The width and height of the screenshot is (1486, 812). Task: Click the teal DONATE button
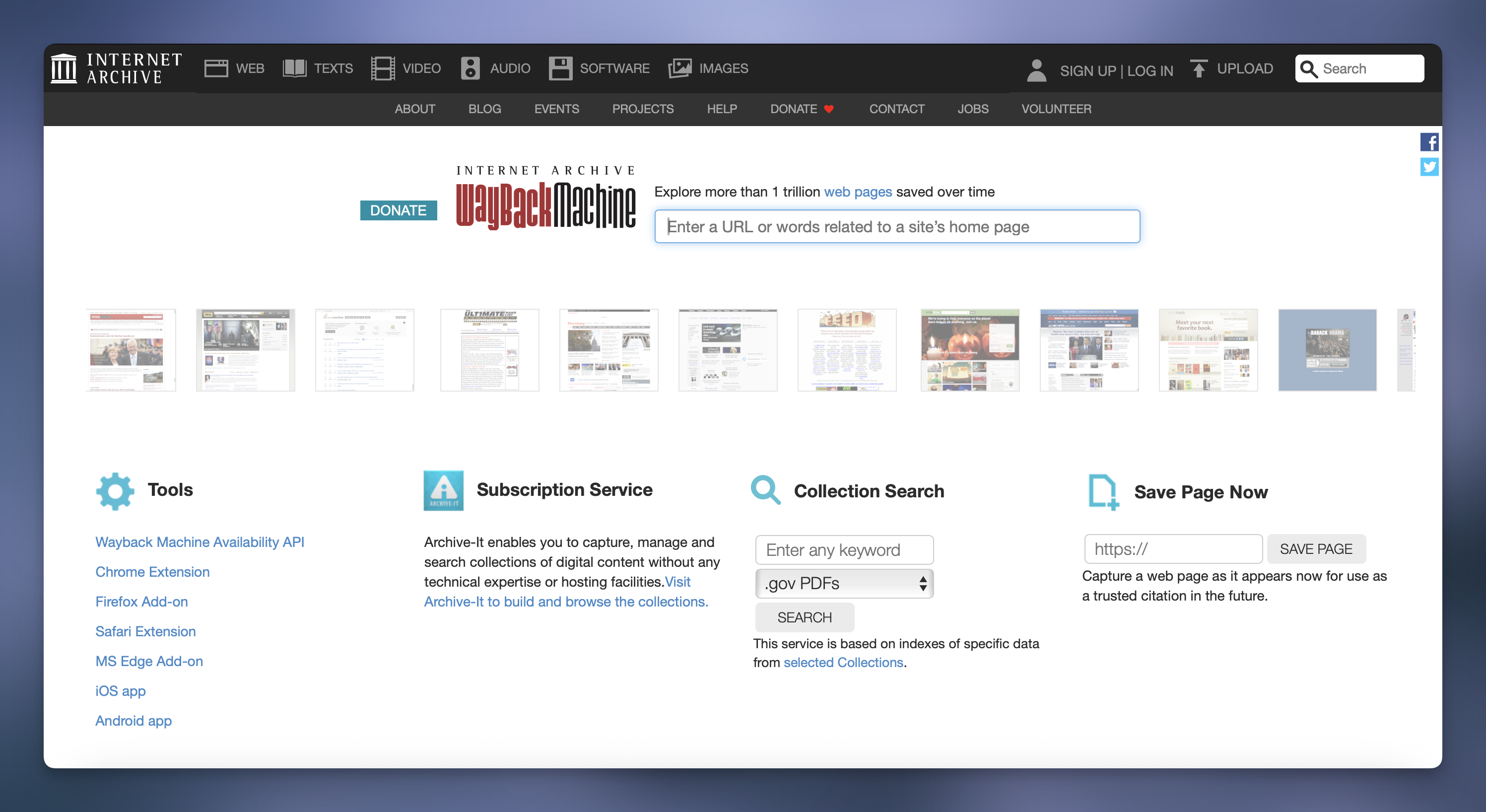398,210
